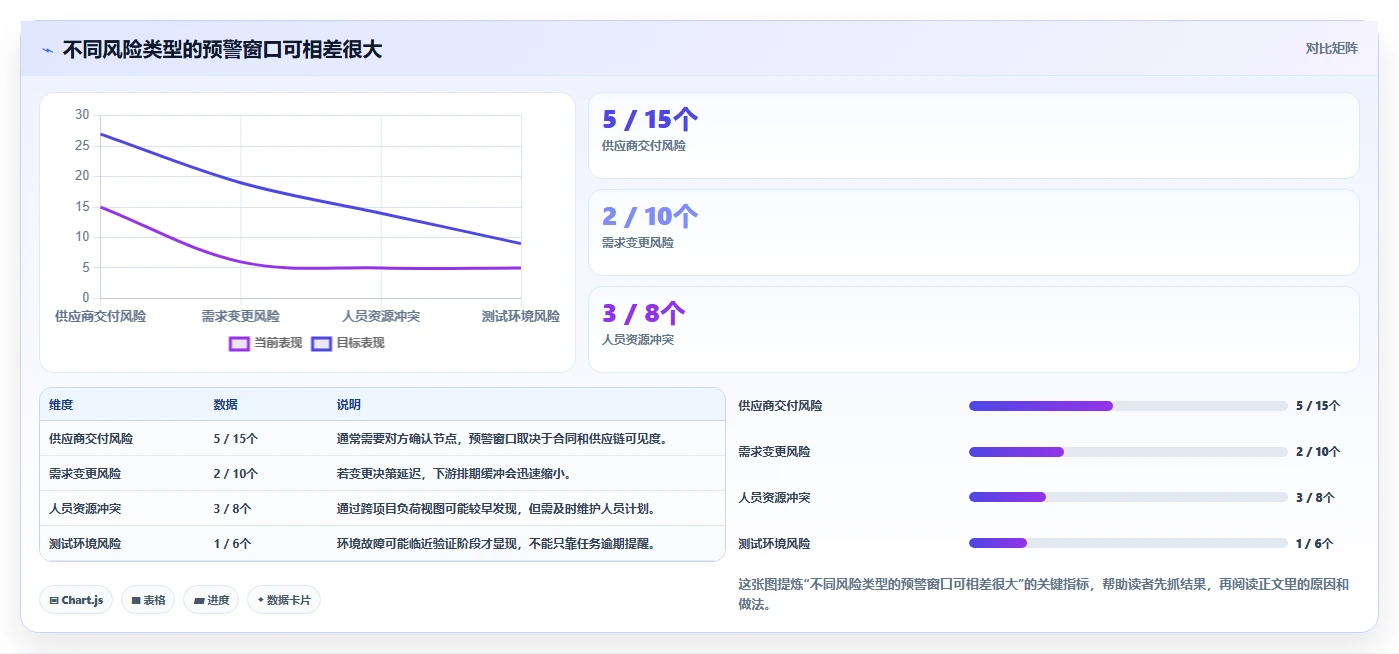Click the 测试环境风险 progress bar

[x=1128, y=543]
